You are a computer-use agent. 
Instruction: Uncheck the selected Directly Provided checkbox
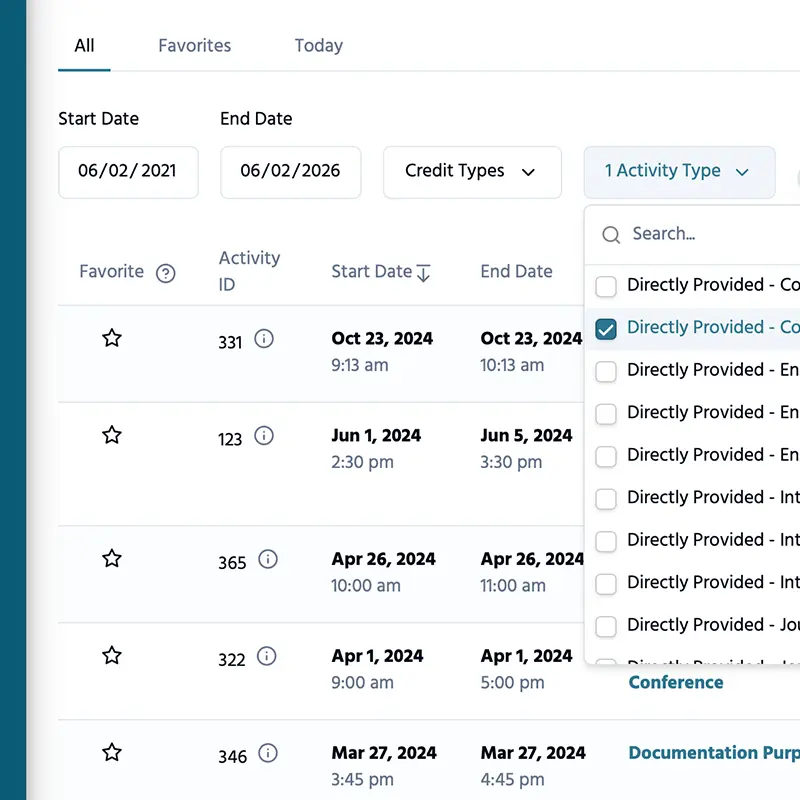tap(606, 328)
